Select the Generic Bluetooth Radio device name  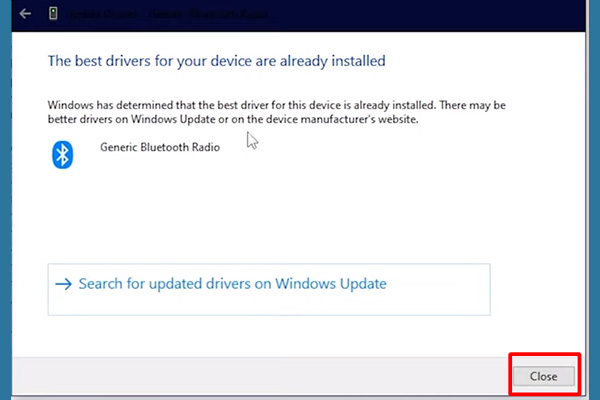[x=160, y=147]
